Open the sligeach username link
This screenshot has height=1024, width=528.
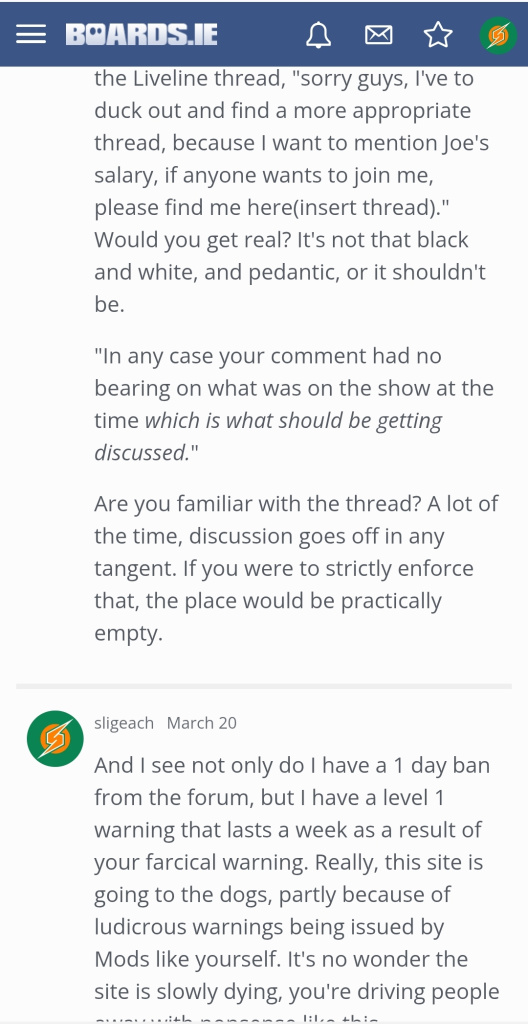[124, 723]
